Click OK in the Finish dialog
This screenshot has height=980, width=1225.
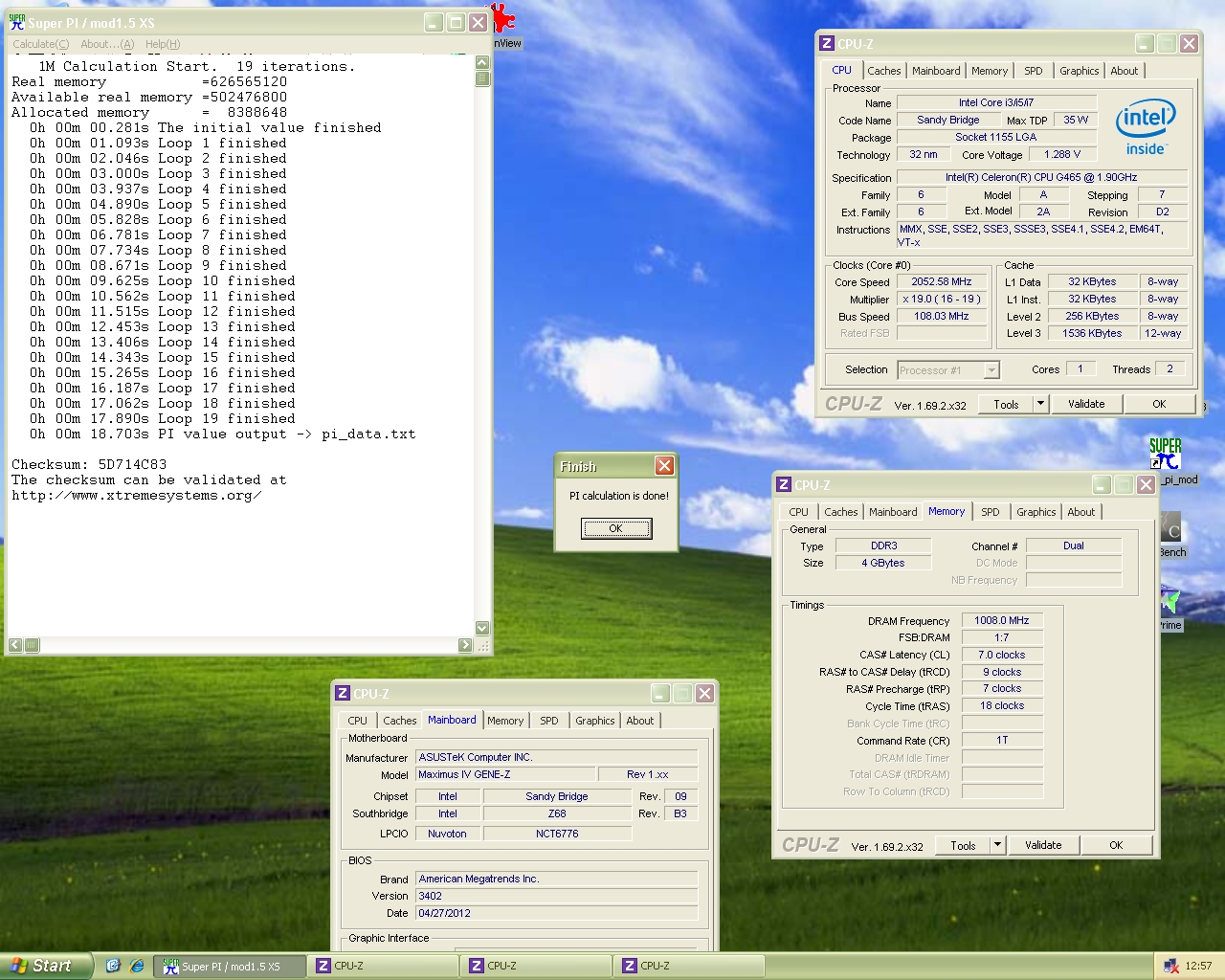(x=616, y=528)
